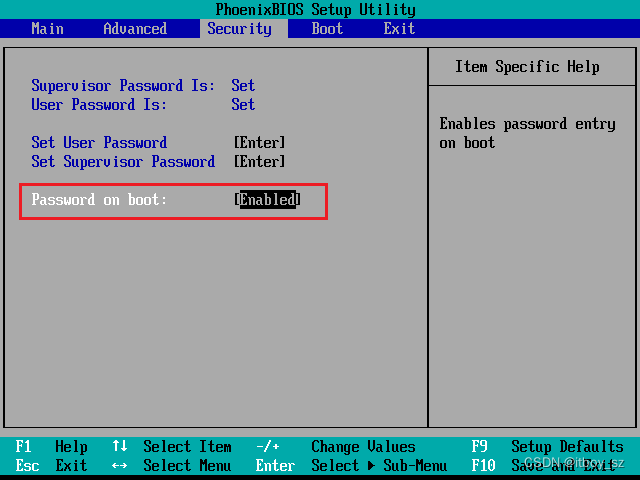
Task: Click the up/down arrows Select Item hint
Action: pos(172,447)
